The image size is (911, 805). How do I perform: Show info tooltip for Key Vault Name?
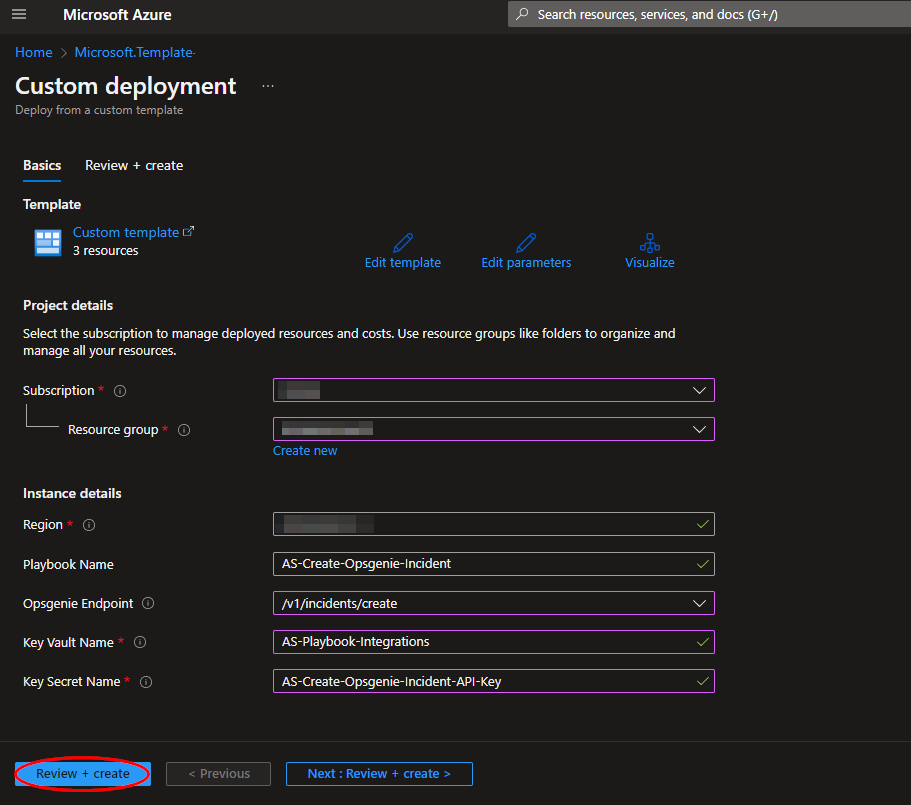[140, 642]
